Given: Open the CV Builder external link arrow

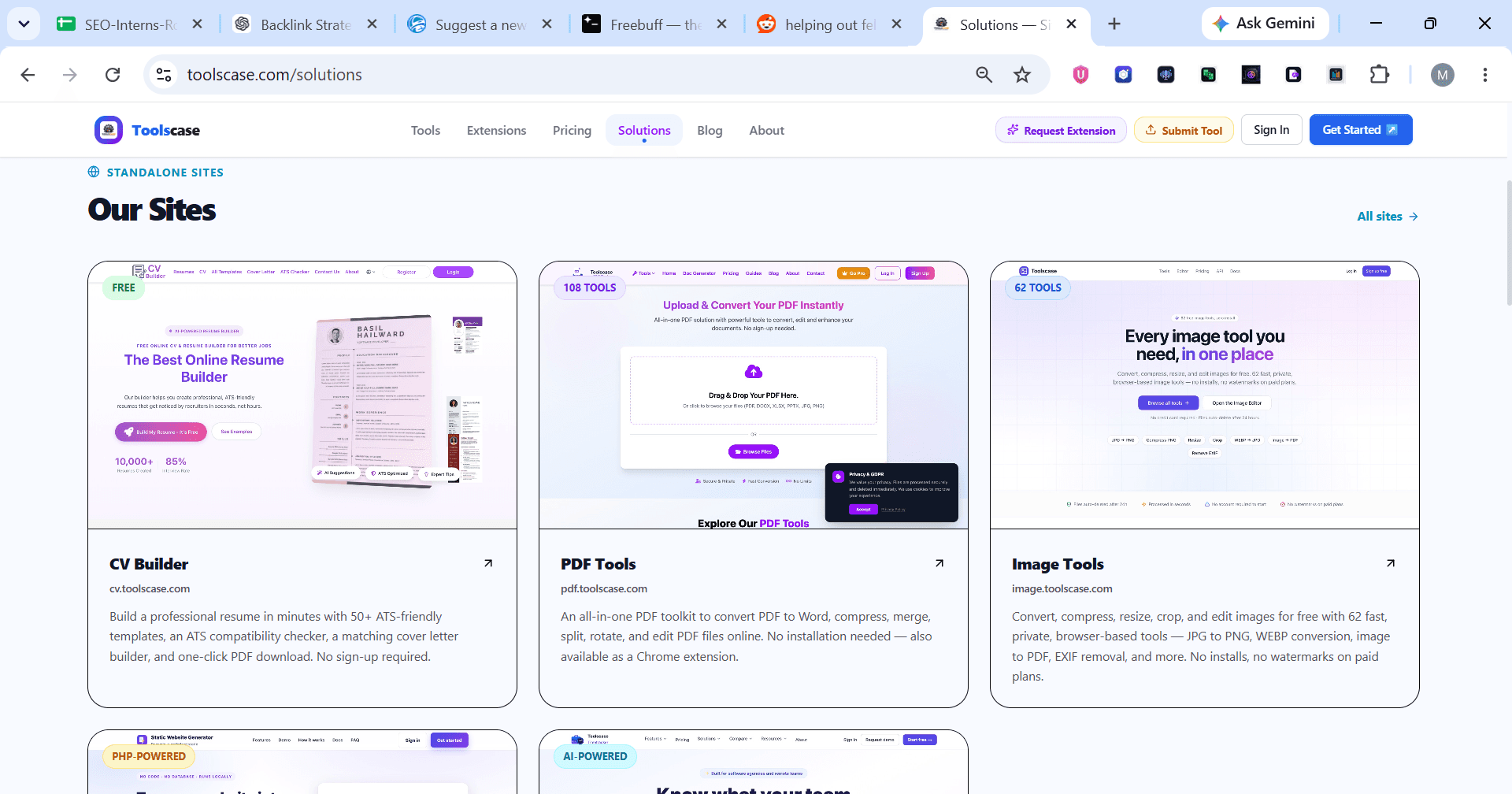Looking at the screenshot, I should coord(488,563).
